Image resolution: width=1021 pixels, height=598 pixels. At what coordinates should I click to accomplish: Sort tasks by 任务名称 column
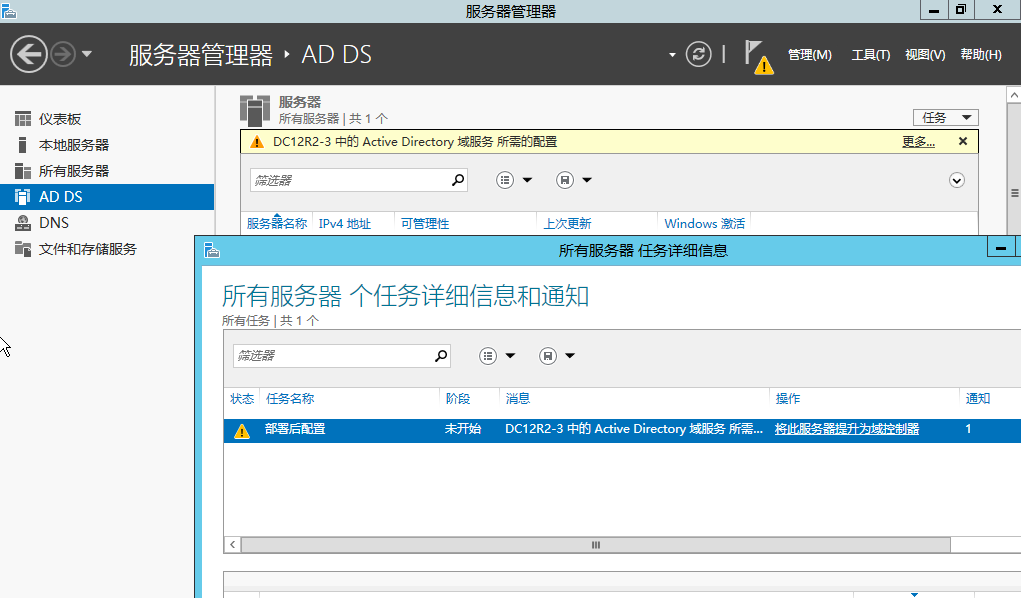(290, 399)
